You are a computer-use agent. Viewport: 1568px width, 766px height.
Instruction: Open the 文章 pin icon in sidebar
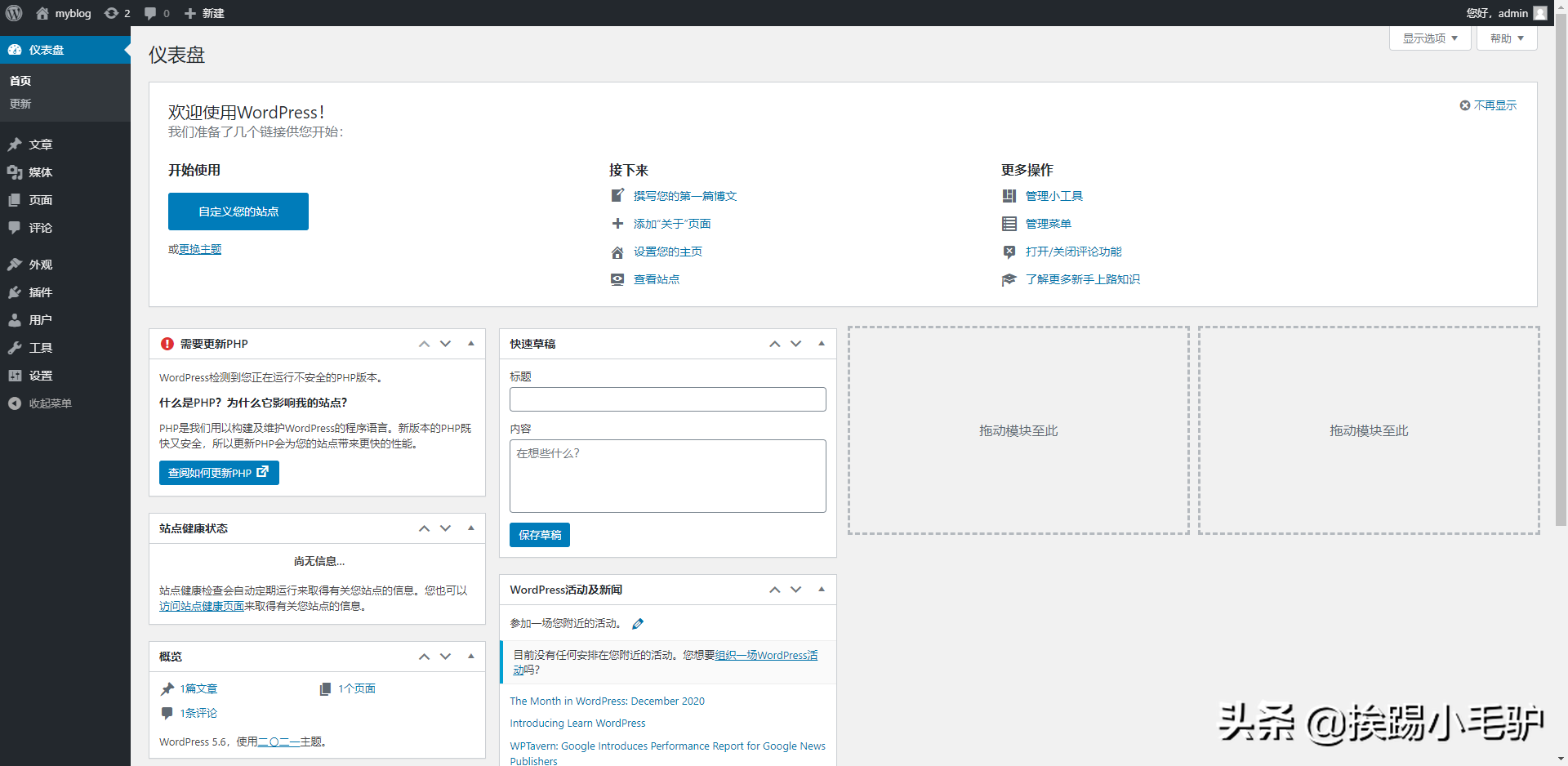point(15,145)
